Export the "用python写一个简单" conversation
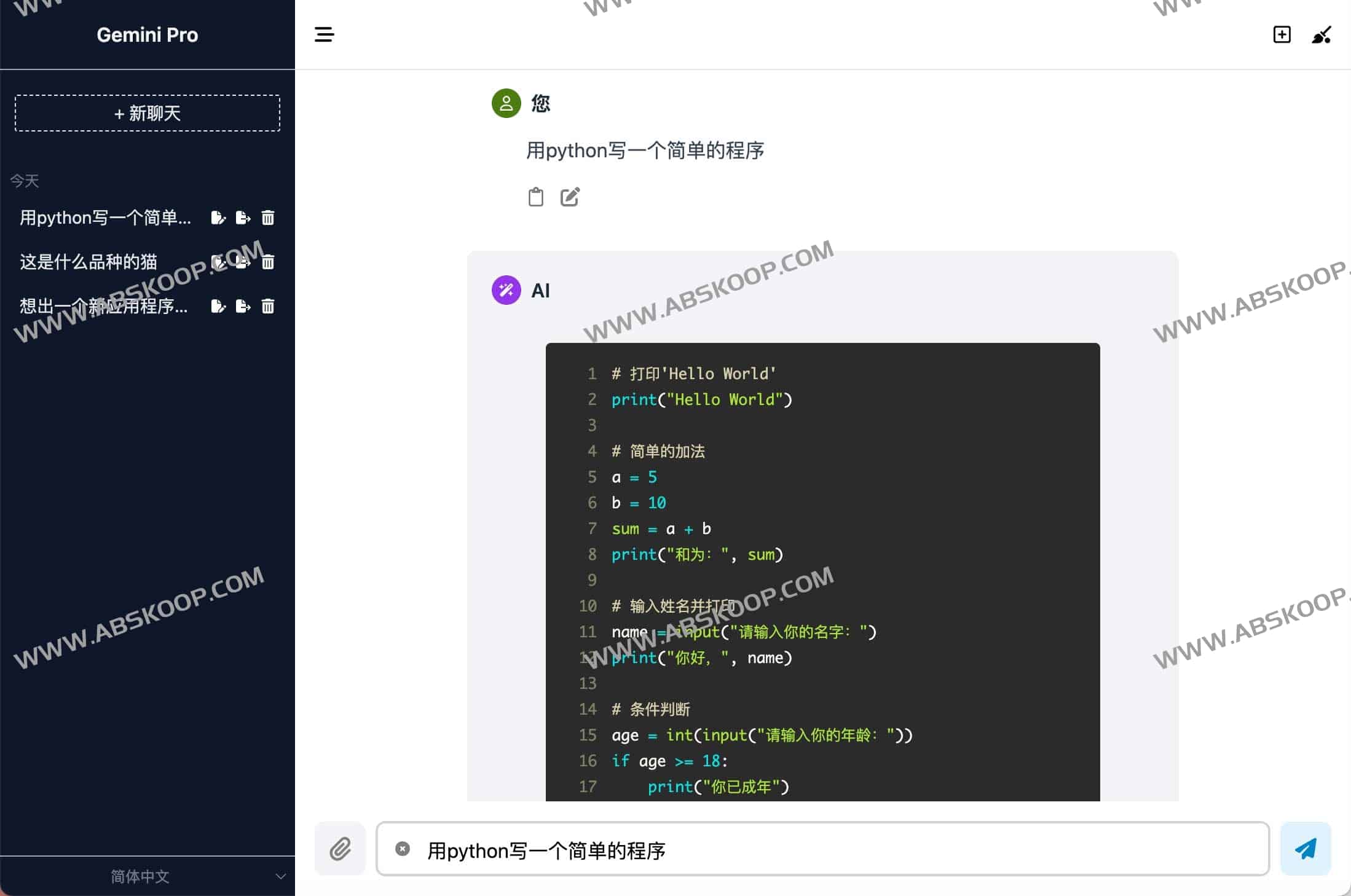This screenshot has width=1351, height=896. (x=243, y=218)
